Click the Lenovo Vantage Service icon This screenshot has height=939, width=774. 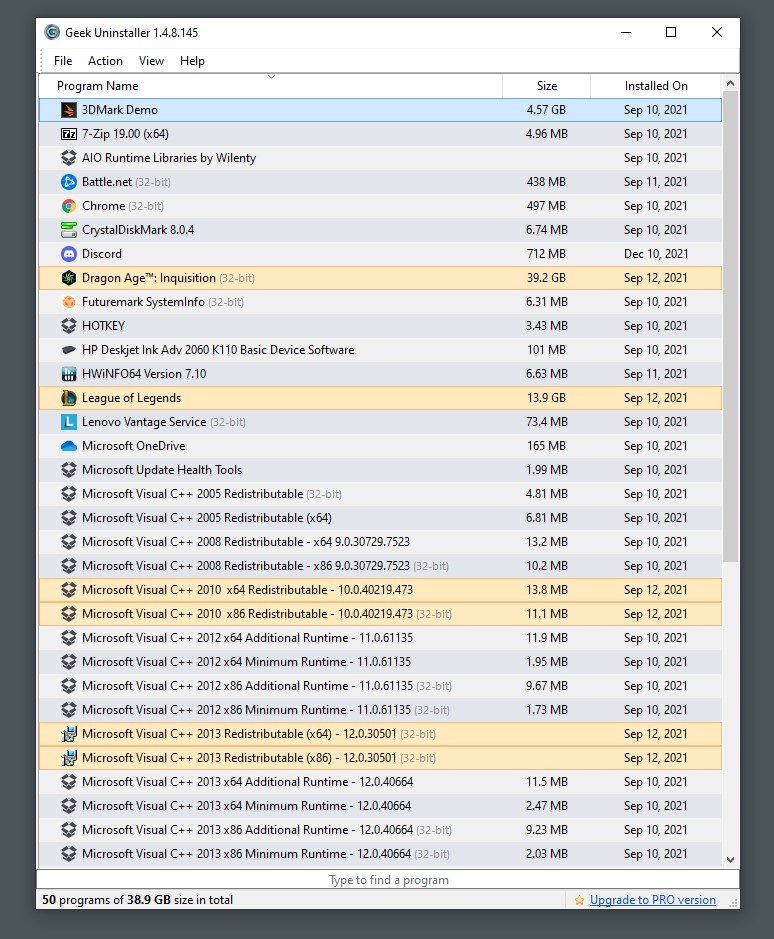[x=69, y=422]
